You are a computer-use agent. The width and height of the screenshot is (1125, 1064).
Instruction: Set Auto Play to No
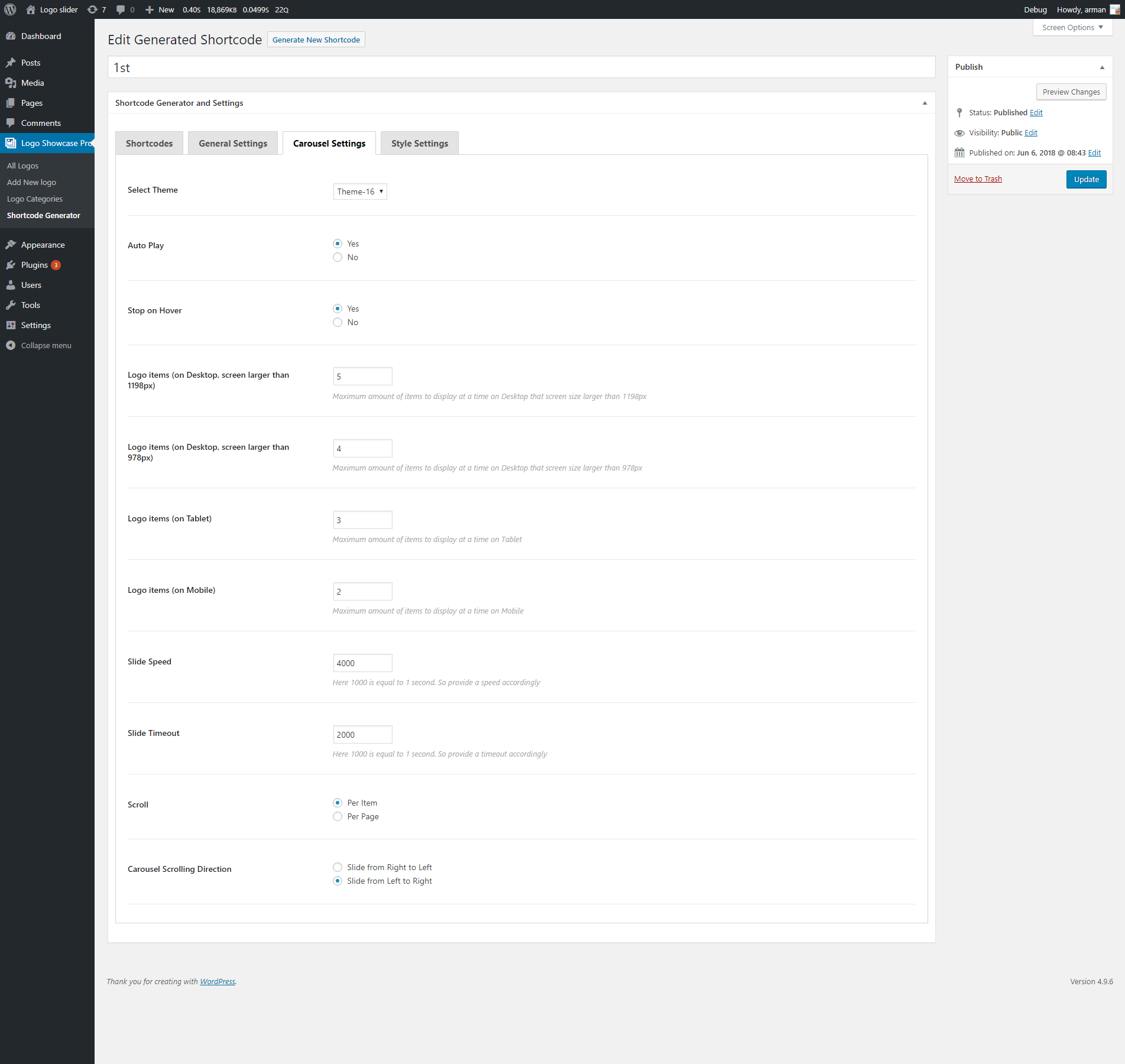tap(338, 257)
